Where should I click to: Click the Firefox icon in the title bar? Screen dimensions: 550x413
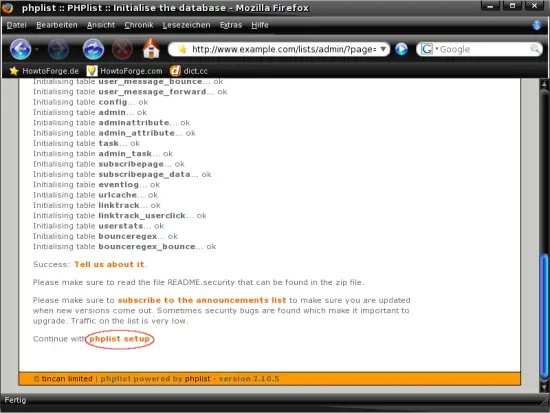[7, 7]
